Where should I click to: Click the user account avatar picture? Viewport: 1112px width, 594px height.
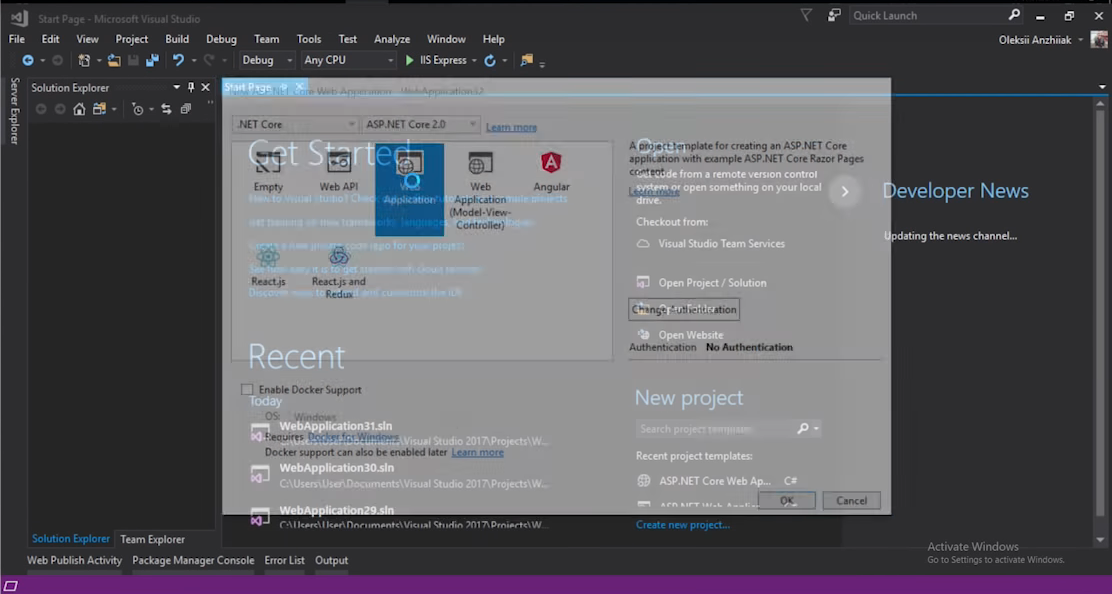pos(1099,40)
